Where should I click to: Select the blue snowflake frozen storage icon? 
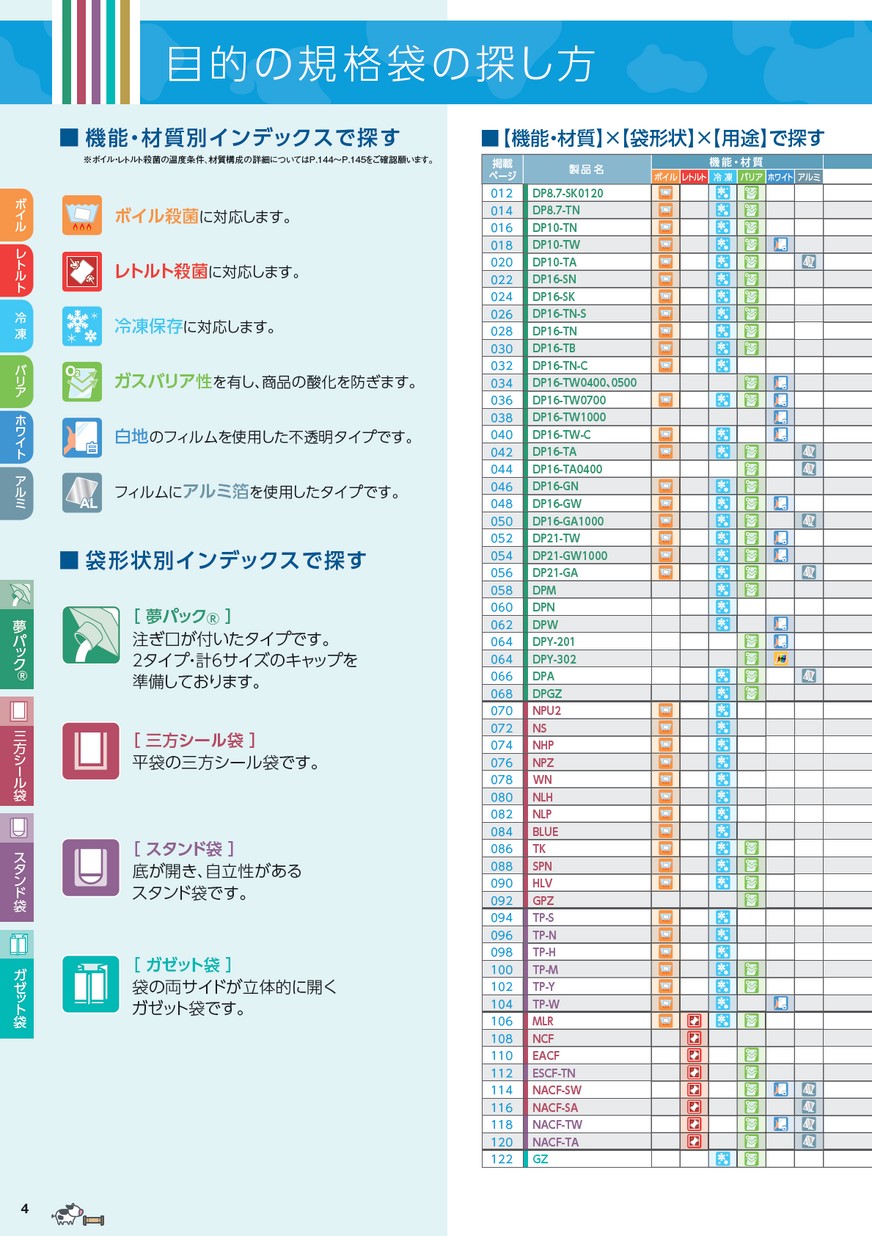coord(82,326)
